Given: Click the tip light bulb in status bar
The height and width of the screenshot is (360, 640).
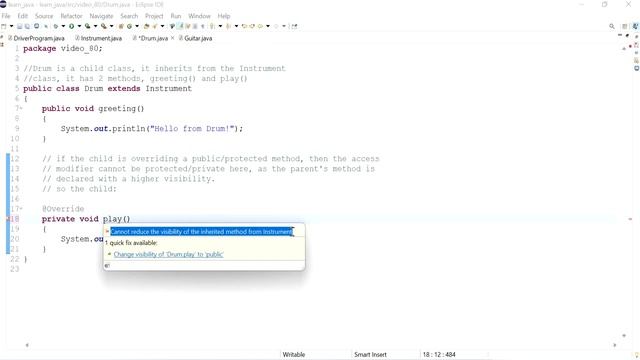Looking at the screenshot, I should pyautogui.click(x=637, y=355).
